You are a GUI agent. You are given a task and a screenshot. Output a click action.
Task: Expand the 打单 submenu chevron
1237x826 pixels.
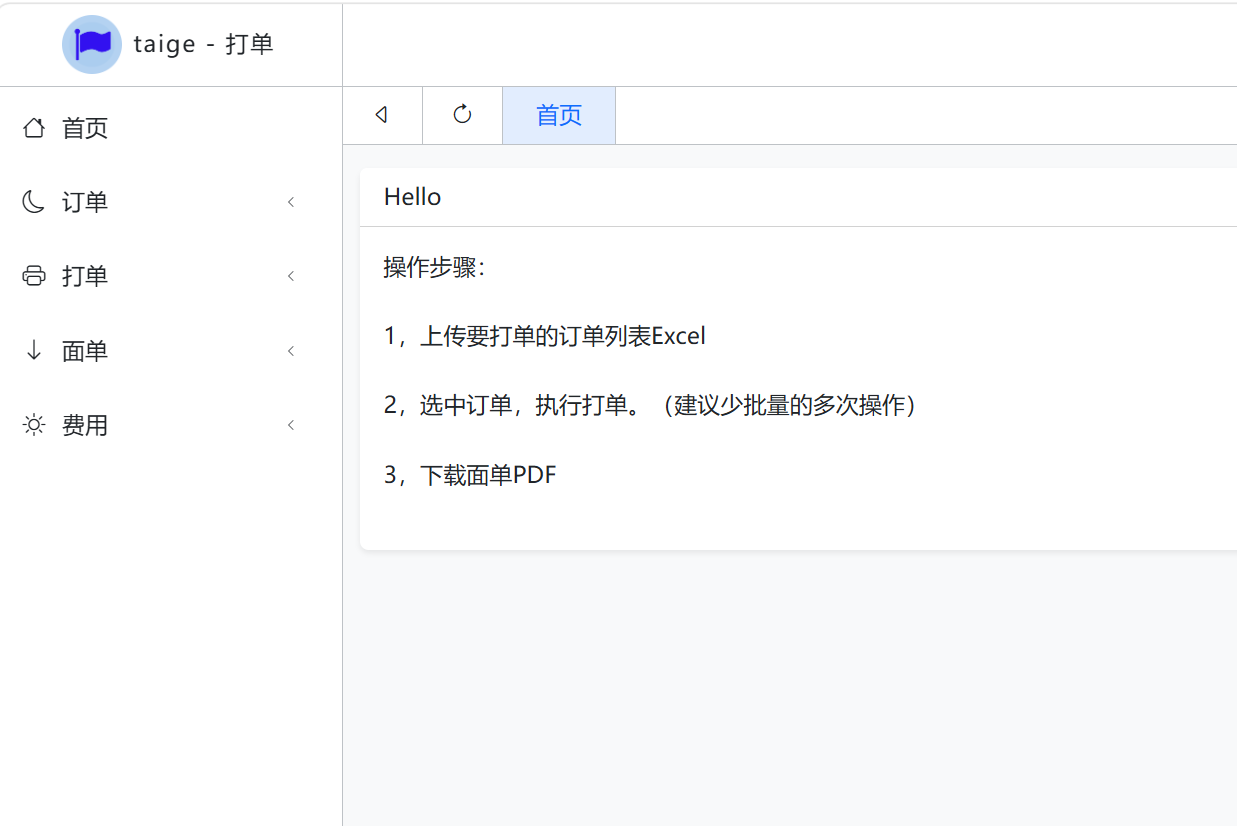tap(291, 276)
